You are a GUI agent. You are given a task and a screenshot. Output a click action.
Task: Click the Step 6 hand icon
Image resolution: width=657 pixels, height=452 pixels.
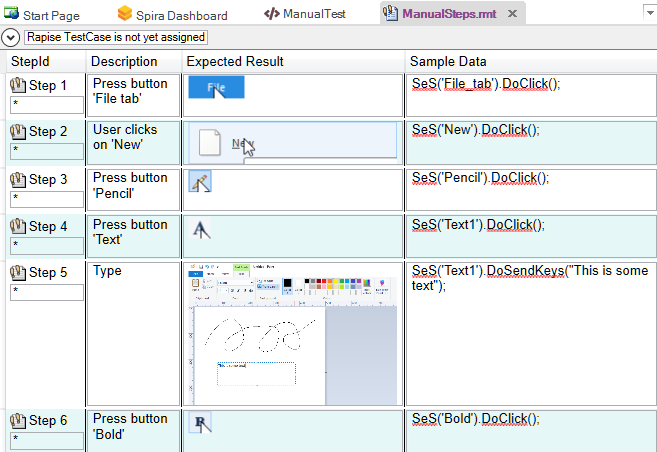17,421
